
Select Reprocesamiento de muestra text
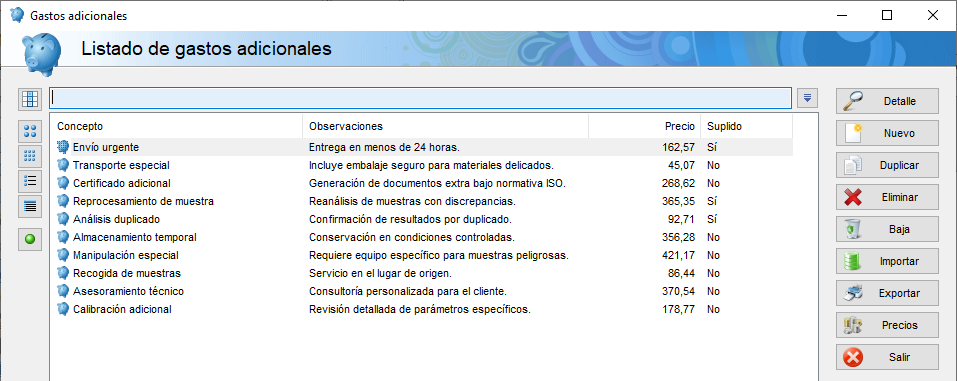tap(143, 201)
